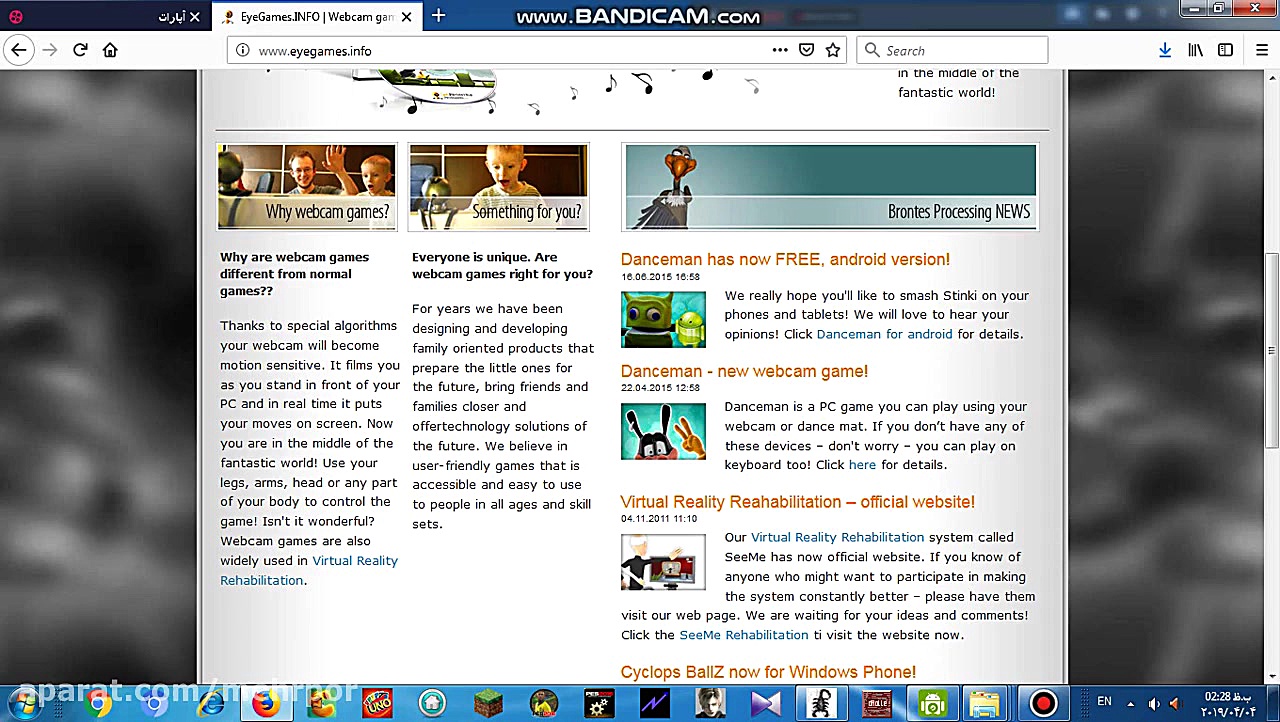This screenshot has height=722, width=1280.
Task: Click in the Firefox Search box
Action: [953, 50]
